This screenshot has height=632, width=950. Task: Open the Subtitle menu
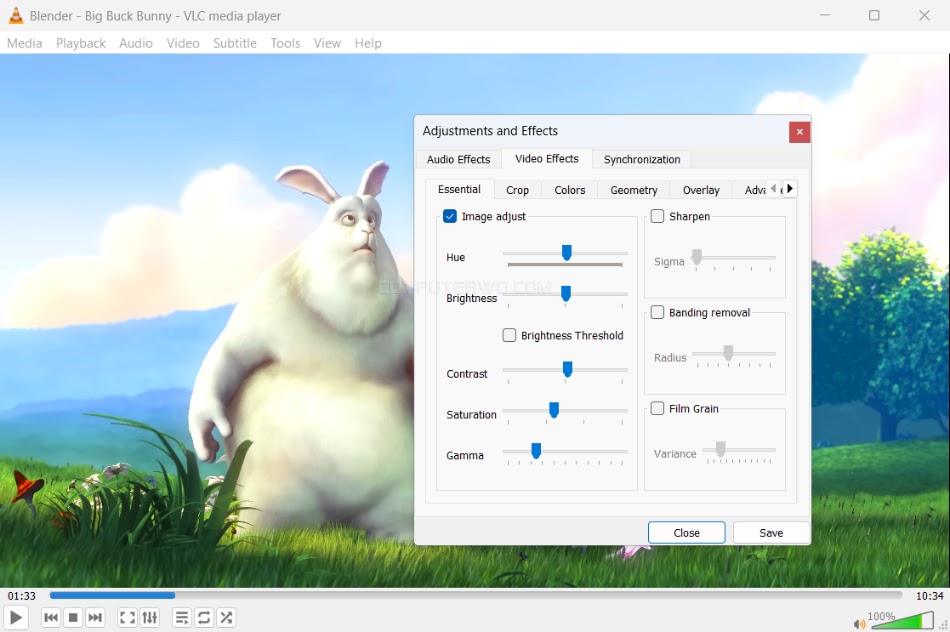[x=234, y=43]
